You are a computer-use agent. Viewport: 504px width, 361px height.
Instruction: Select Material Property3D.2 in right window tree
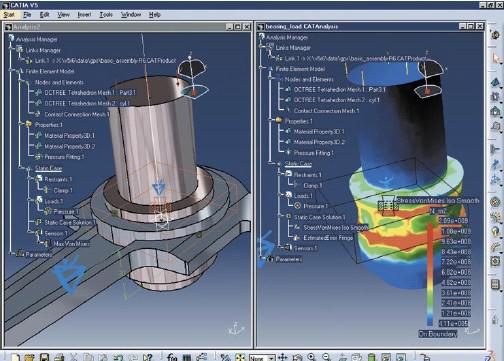point(319,142)
